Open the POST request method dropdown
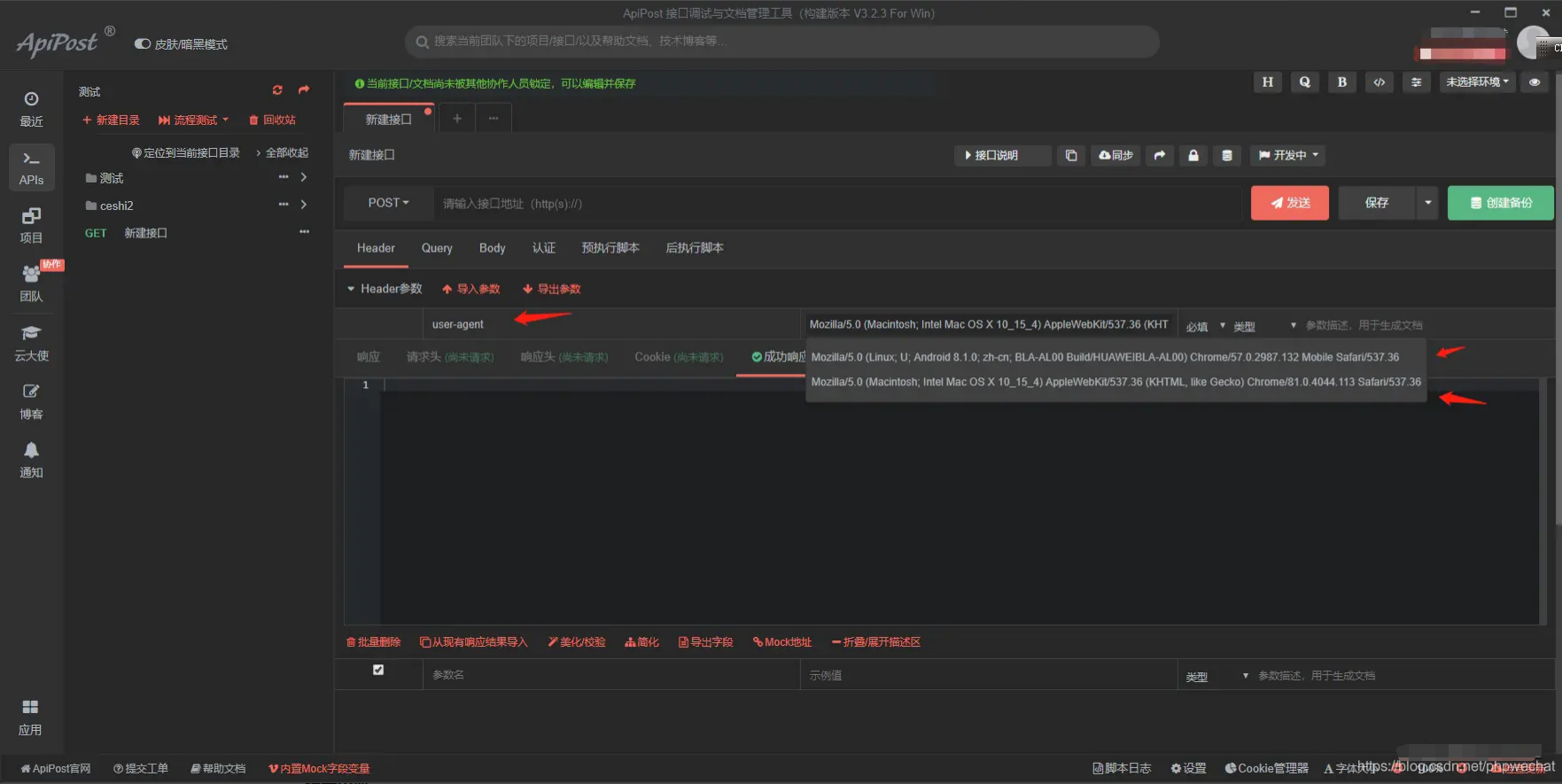Image resolution: width=1562 pixels, height=784 pixels. click(x=388, y=203)
